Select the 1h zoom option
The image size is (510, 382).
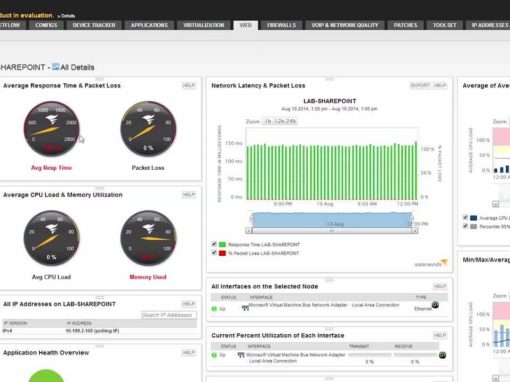[x=268, y=121]
